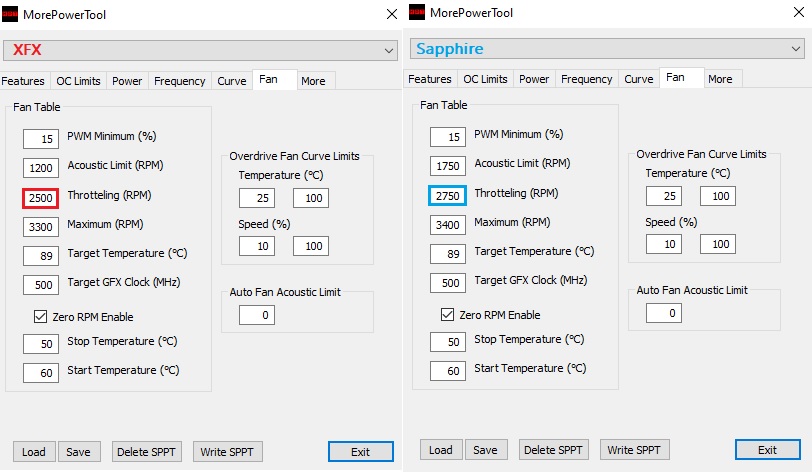
Task: Open Frequency tab in XFX window
Action: click(x=180, y=81)
